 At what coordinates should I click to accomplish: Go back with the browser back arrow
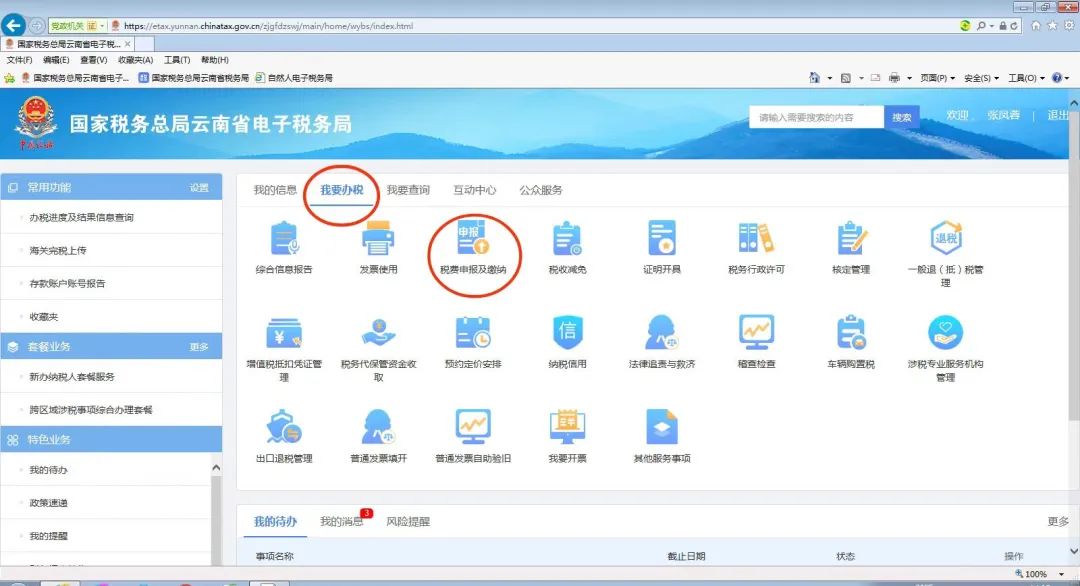click(x=14, y=25)
